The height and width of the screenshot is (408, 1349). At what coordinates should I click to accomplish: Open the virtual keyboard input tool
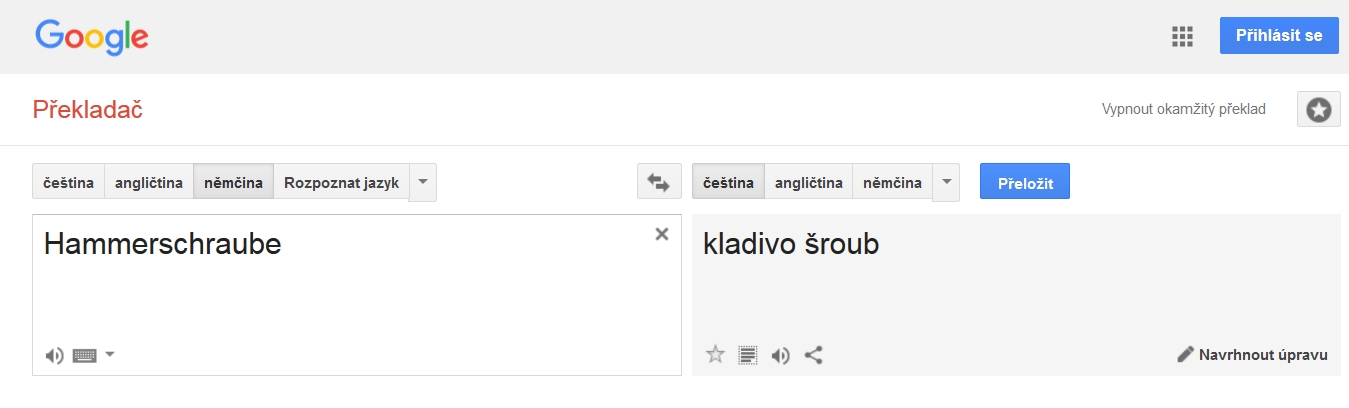coord(85,355)
